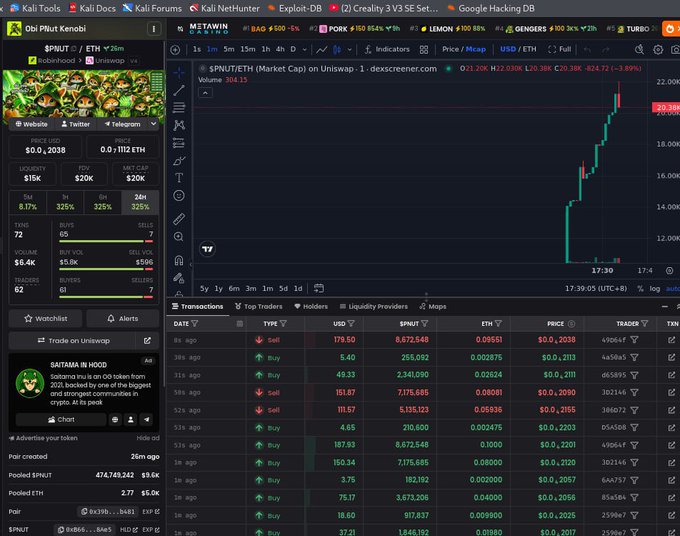Open the Maps tab
The image size is (680, 536).
433,306
